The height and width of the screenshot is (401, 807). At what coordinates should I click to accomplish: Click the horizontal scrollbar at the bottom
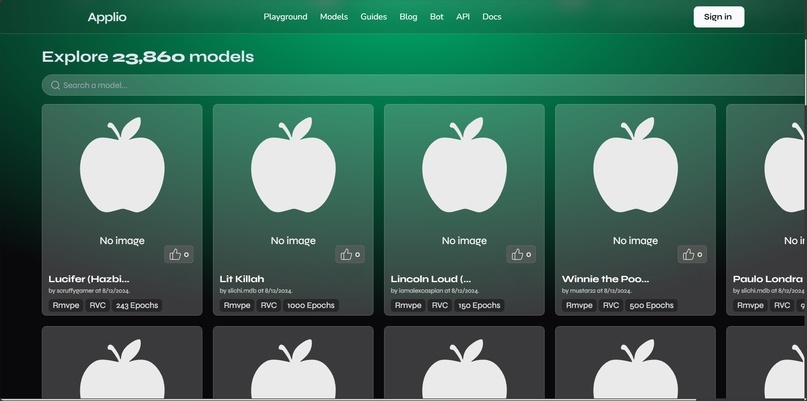tap(348, 399)
